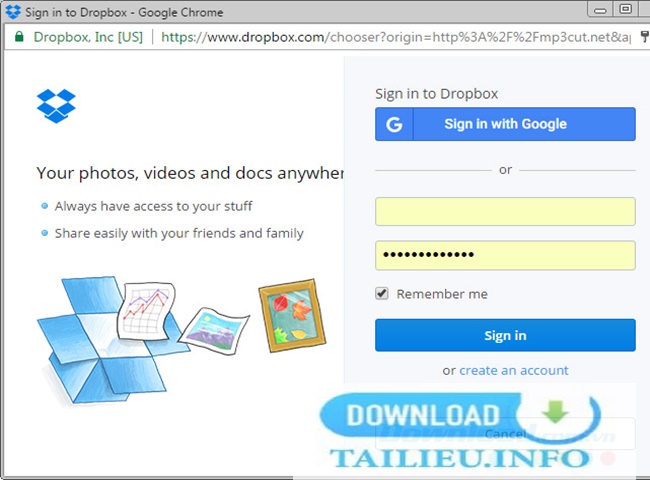This screenshot has height=480, width=650.
Task: Open the create an account link
Action: [x=514, y=370]
